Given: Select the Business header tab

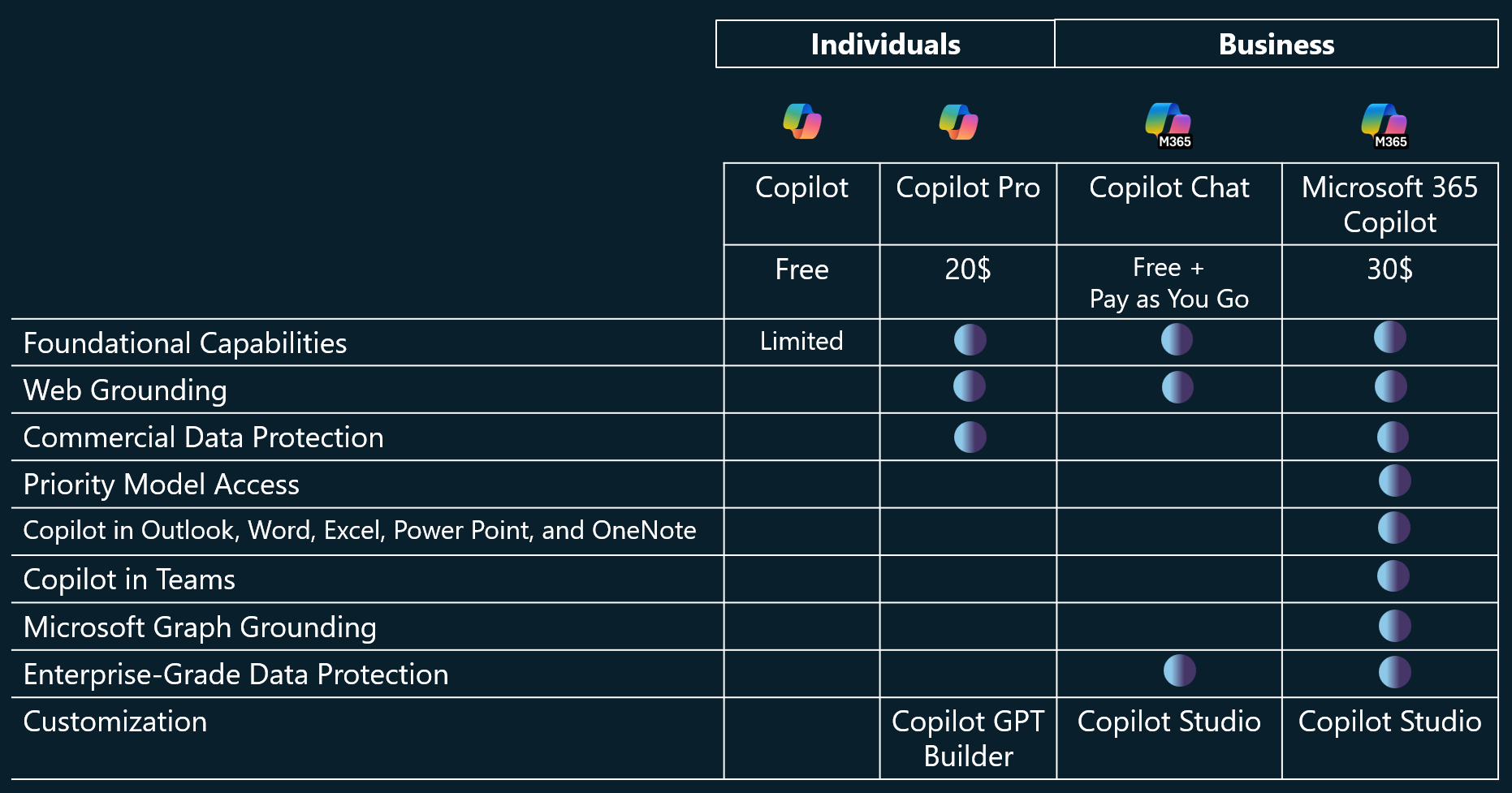Looking at the screenshot, I should [1277, 44].
